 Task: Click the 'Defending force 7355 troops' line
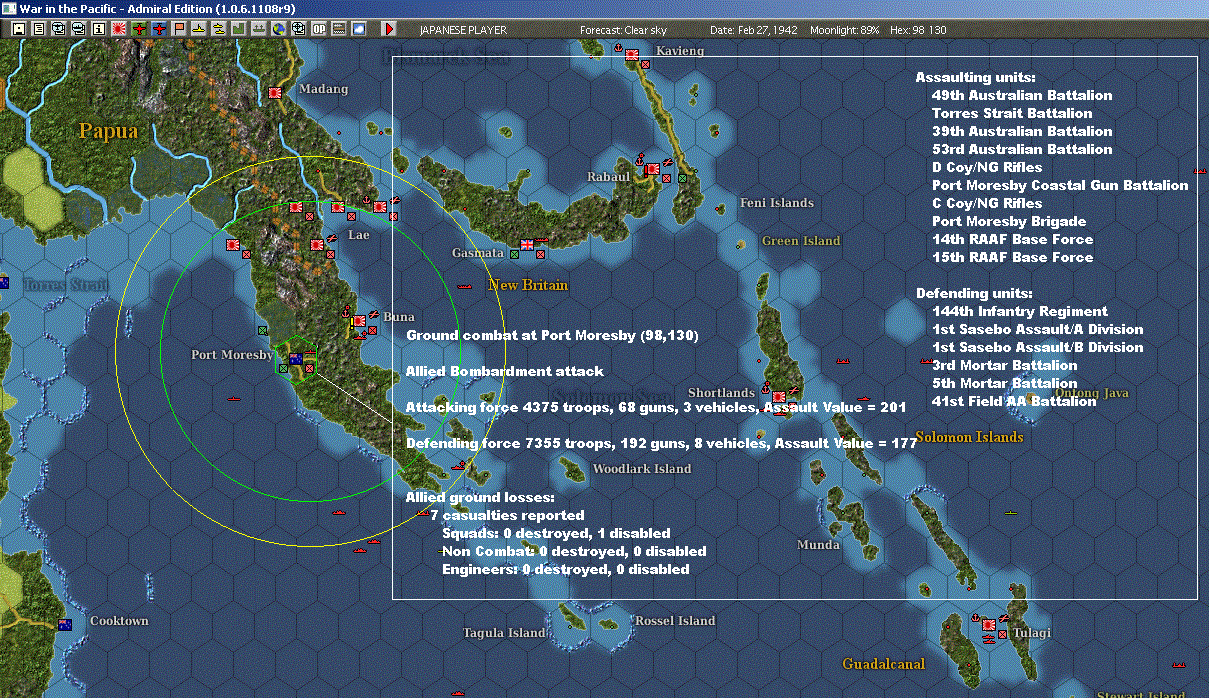click(x=661, y=443)
